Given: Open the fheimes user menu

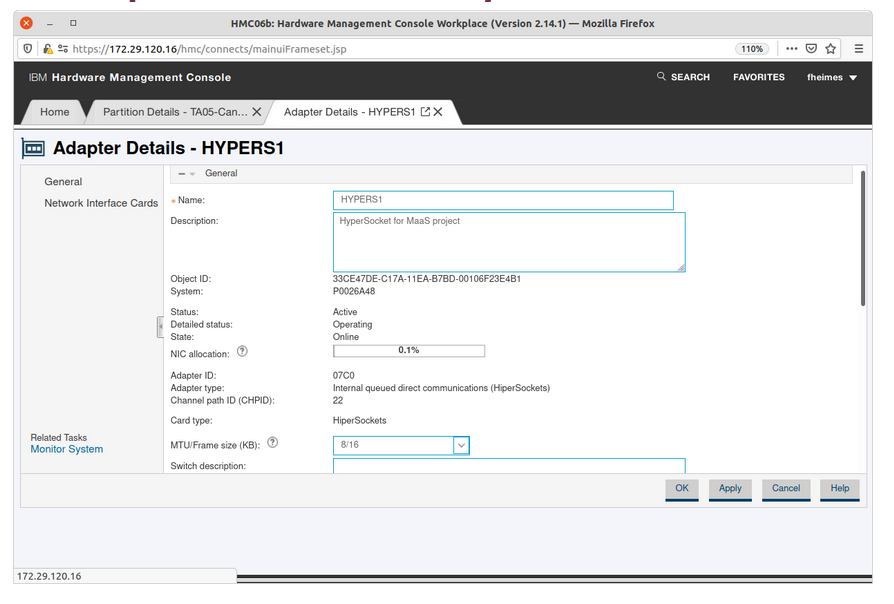Looking at the screenshot, I should [832, 77].
